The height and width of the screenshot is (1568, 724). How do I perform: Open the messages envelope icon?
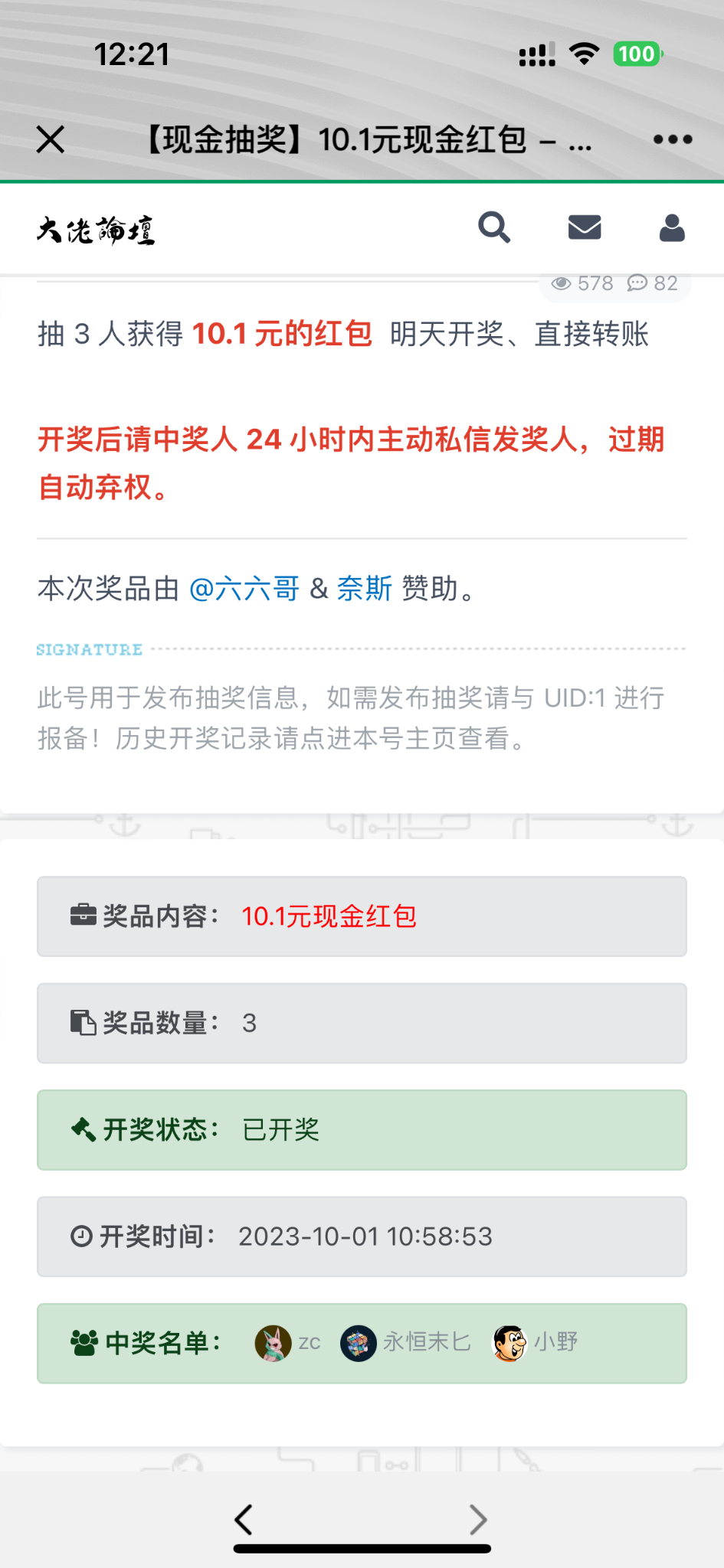pos(585,227)
